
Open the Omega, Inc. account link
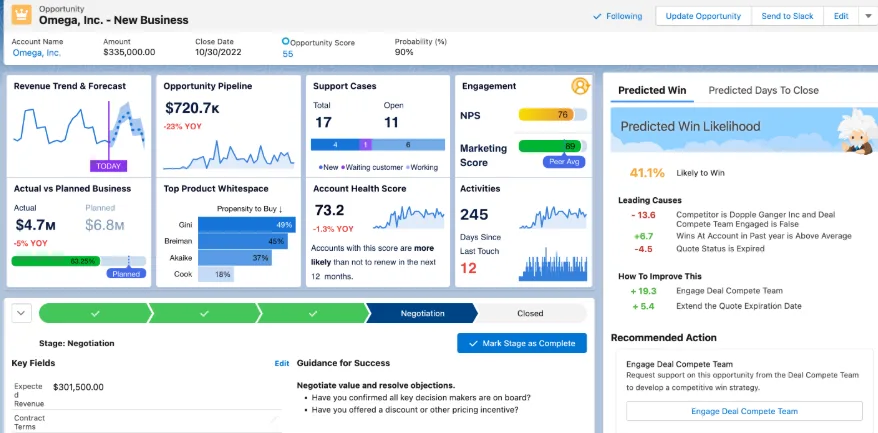36,53
